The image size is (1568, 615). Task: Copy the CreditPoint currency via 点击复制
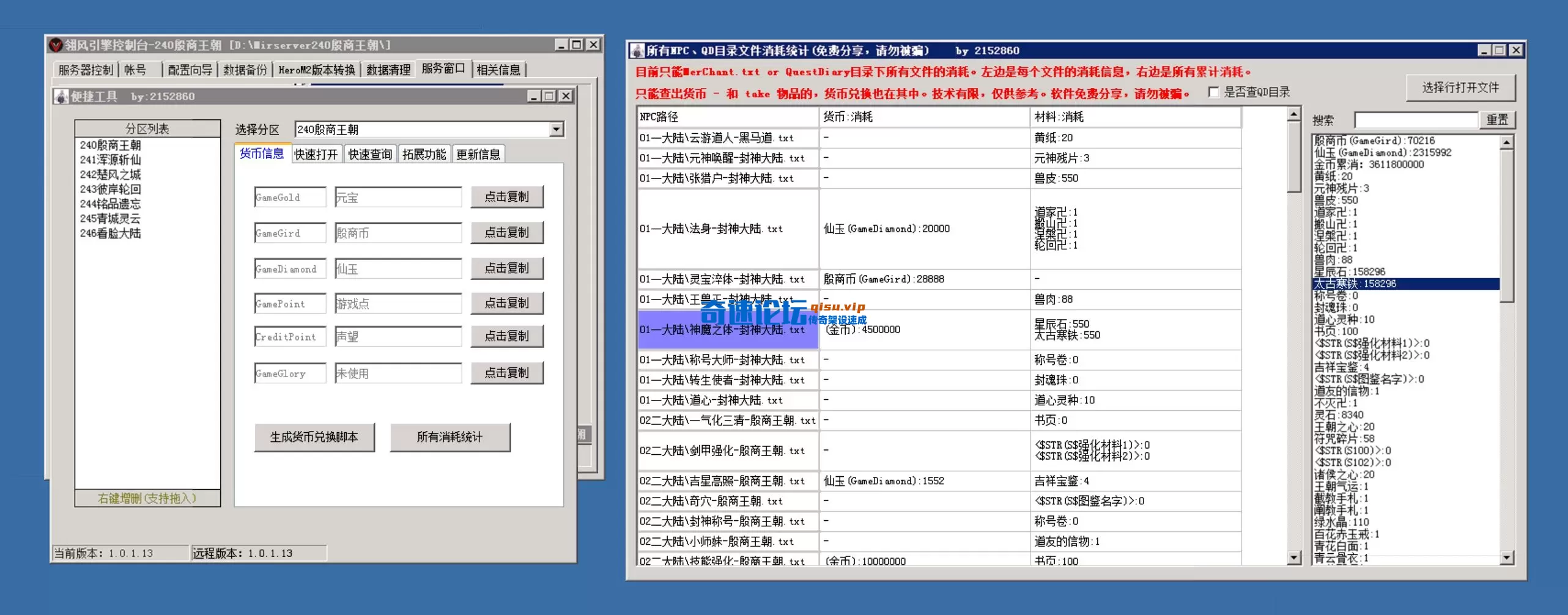pos(507,336)
